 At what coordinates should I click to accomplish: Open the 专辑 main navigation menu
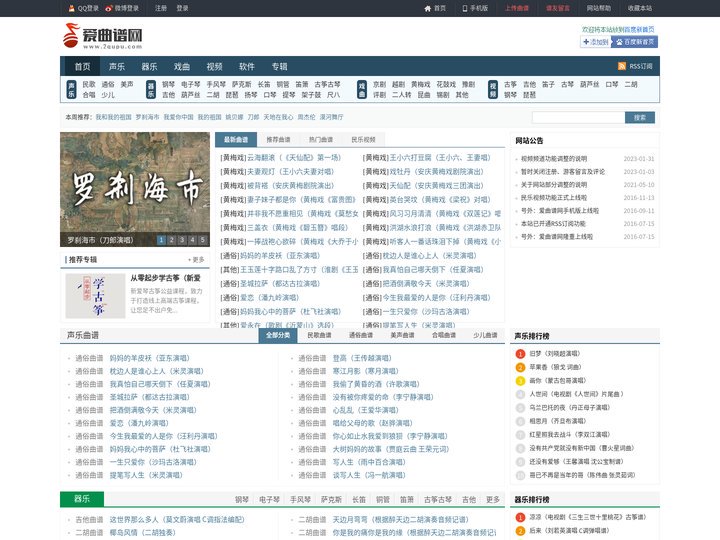point(279,67)
